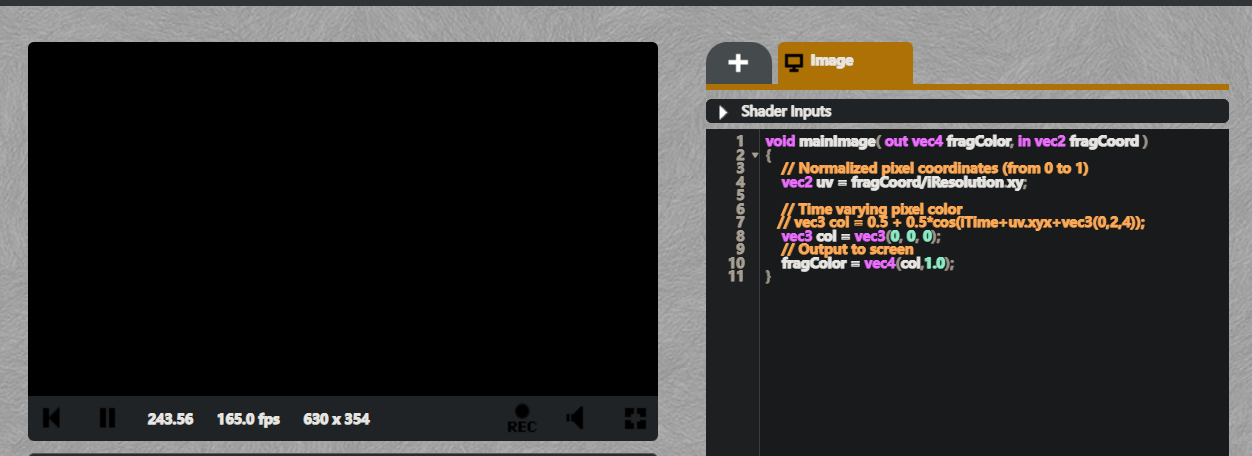Click the commented vec3 col cosine line
Viewport: 1252px width, 456px height.
pos(961,223)
